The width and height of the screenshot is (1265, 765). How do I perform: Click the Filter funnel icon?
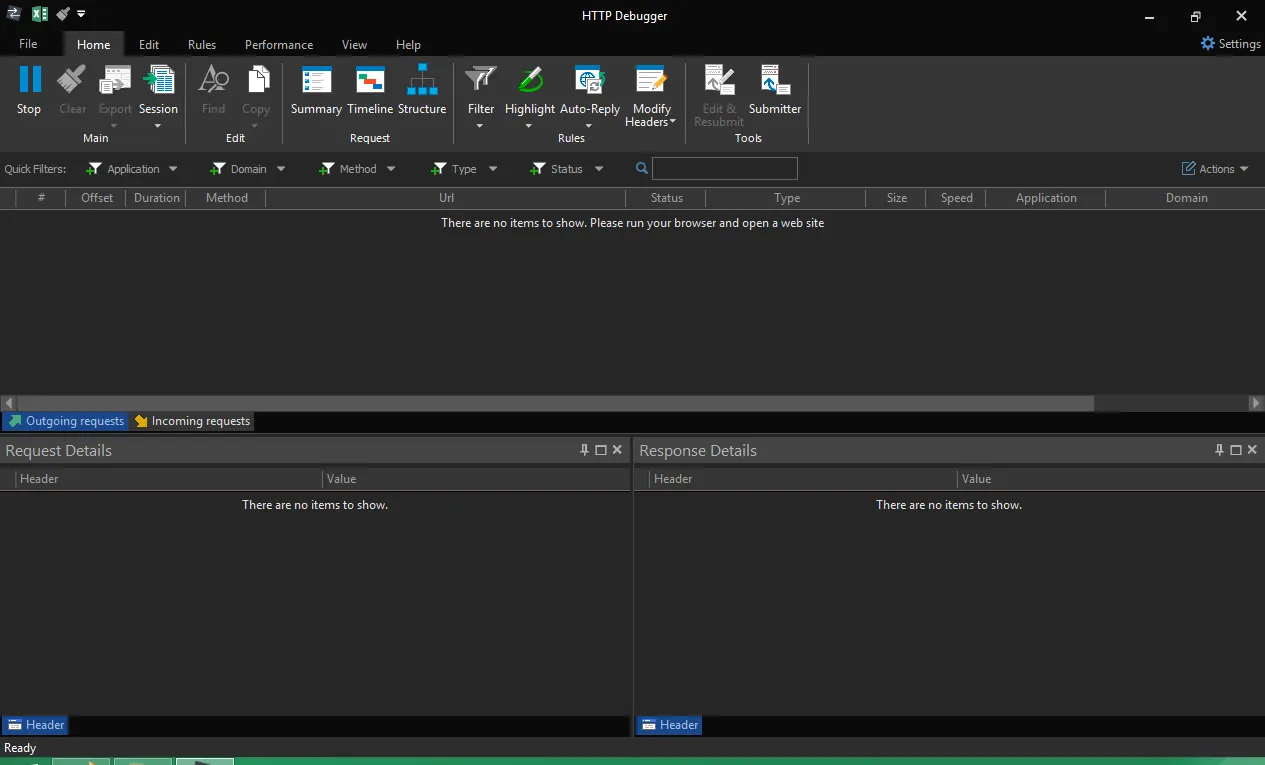tap(481, 81)
